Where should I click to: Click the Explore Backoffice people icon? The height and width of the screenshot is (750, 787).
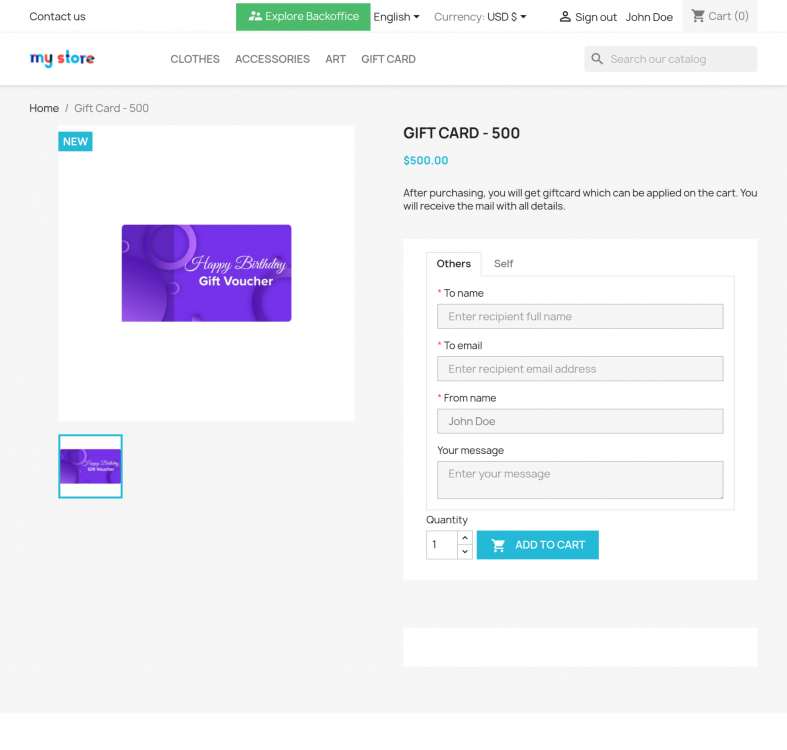(x=255, y=16)
